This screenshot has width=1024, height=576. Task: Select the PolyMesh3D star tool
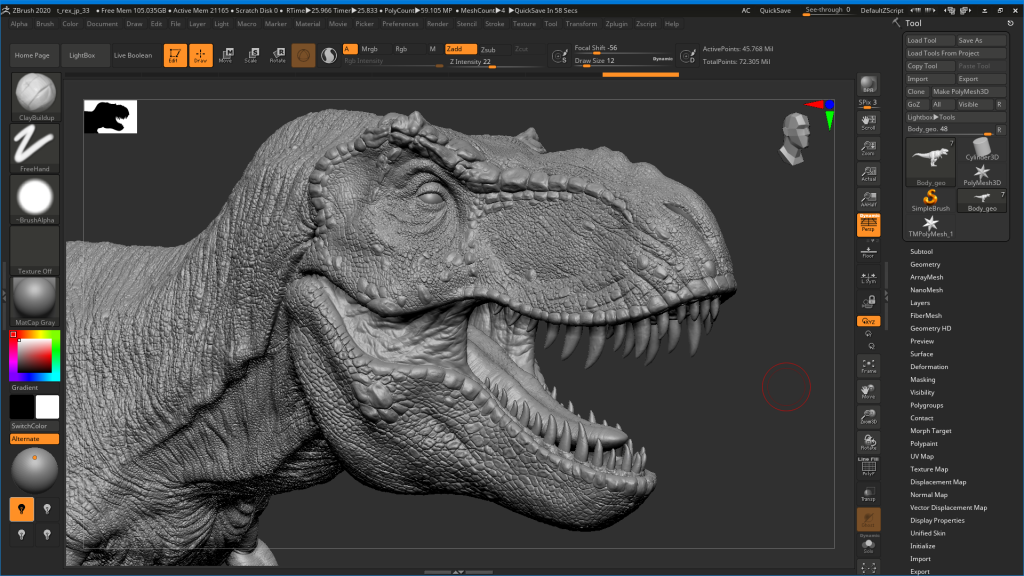pos(982,175)
